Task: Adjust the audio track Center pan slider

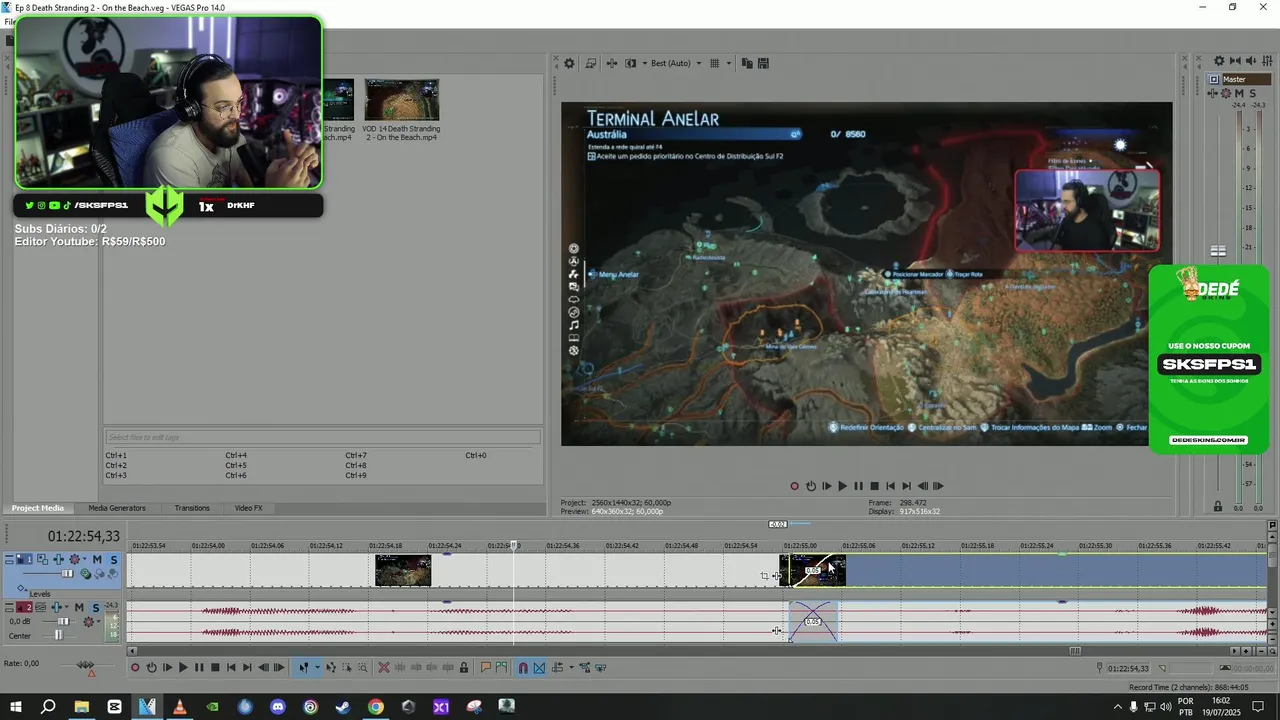Action: 59,635
